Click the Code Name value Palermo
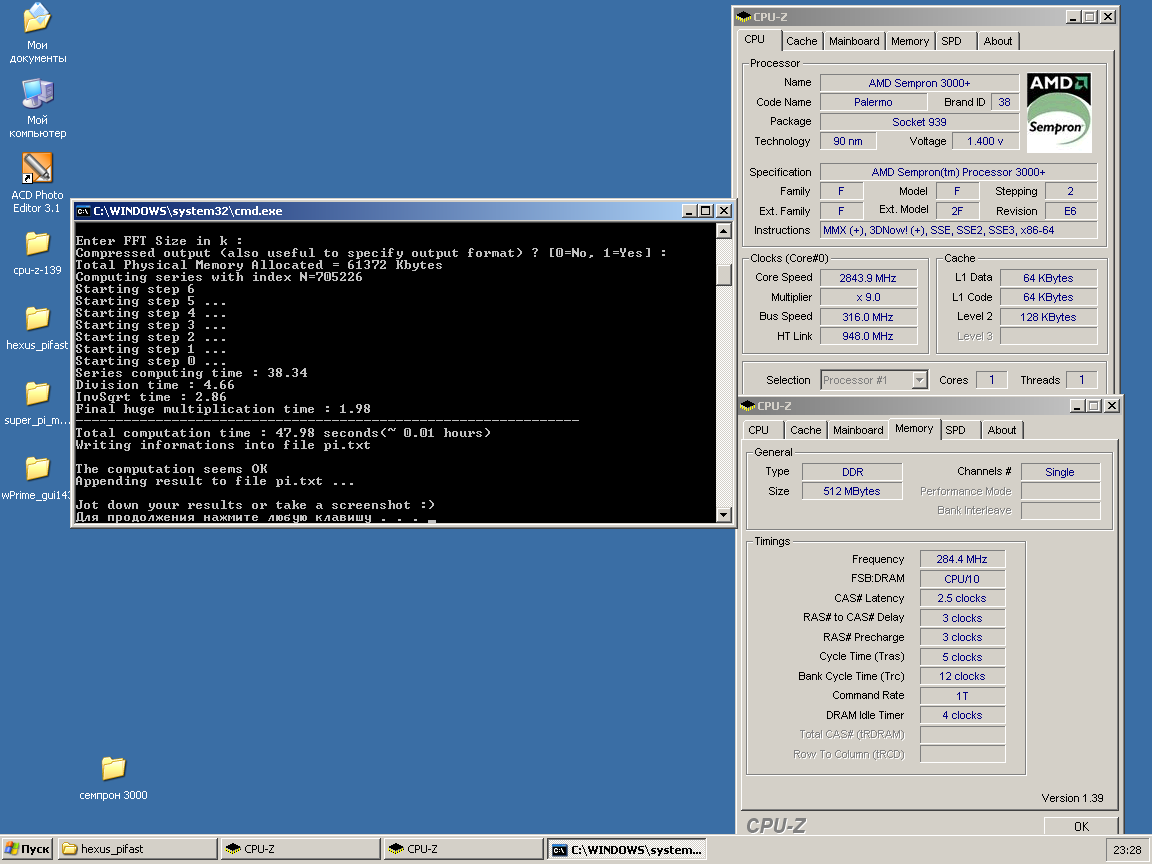1152x864 pixels. tap(873, 102)
